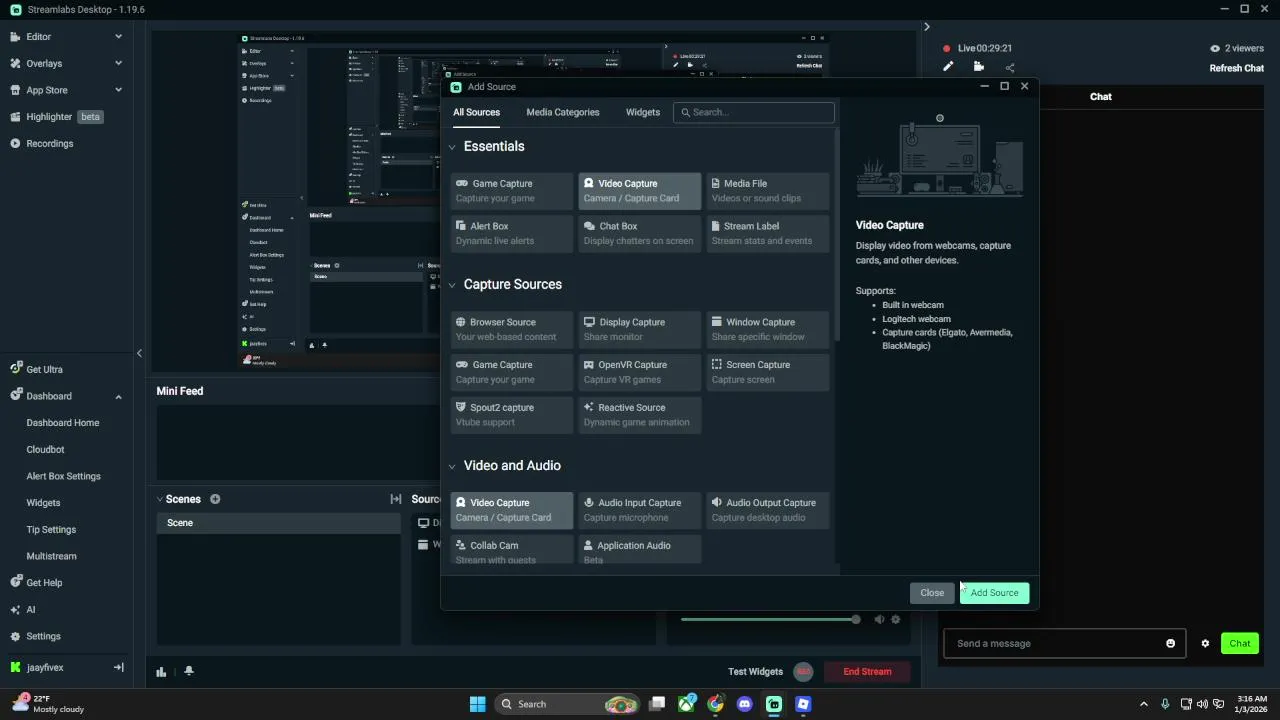Collapse the Capture Sources section
Image resolution: width=1280 pixels, height=720 pixels.
[x=452, y=285]
